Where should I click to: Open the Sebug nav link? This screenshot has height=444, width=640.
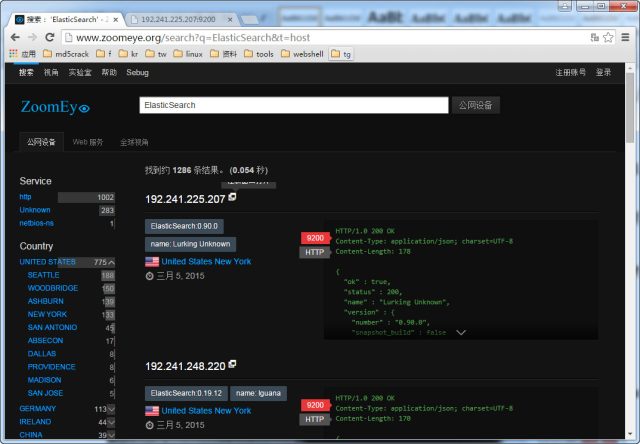(x=138, y=73)
